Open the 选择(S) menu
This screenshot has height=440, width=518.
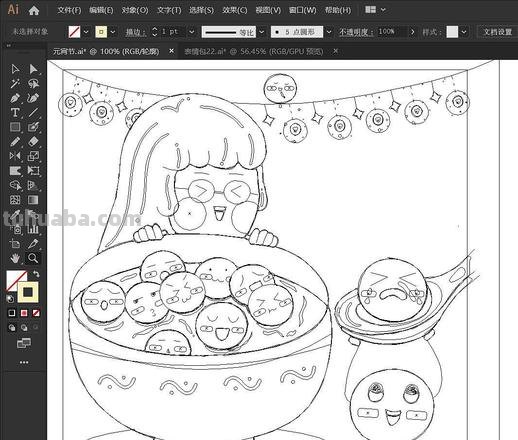pos(201,10)
